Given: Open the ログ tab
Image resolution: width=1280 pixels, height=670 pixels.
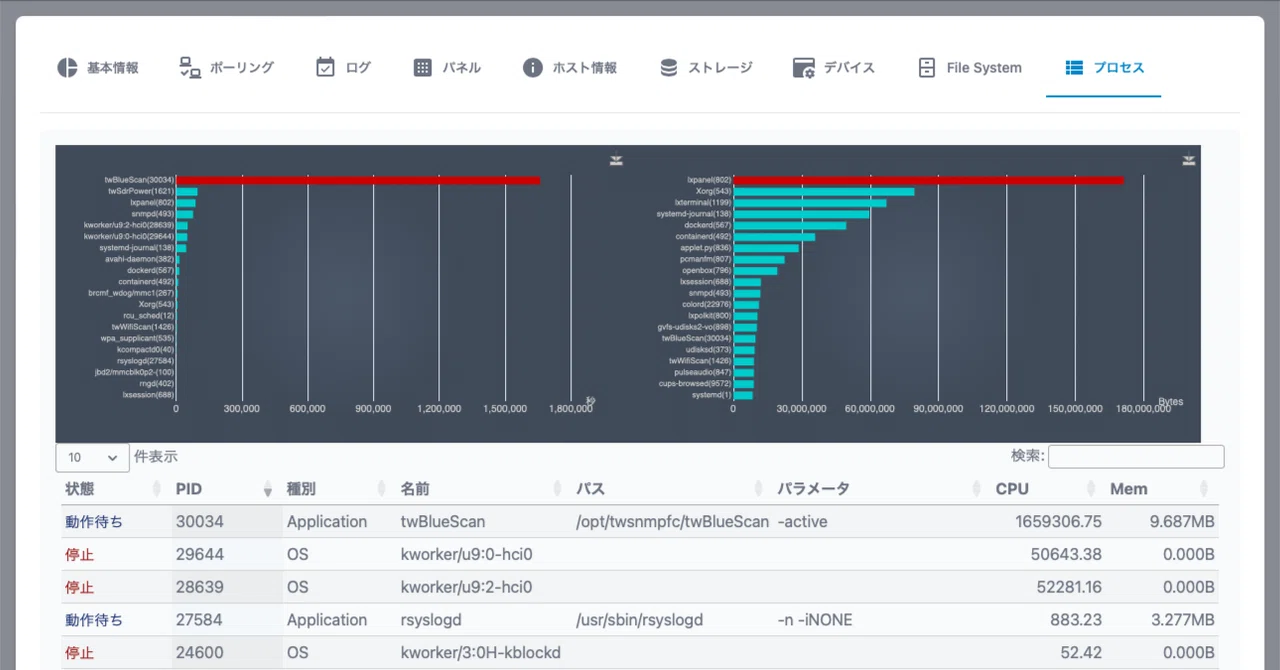Looking at the screenshot, I should coord(343,68).
